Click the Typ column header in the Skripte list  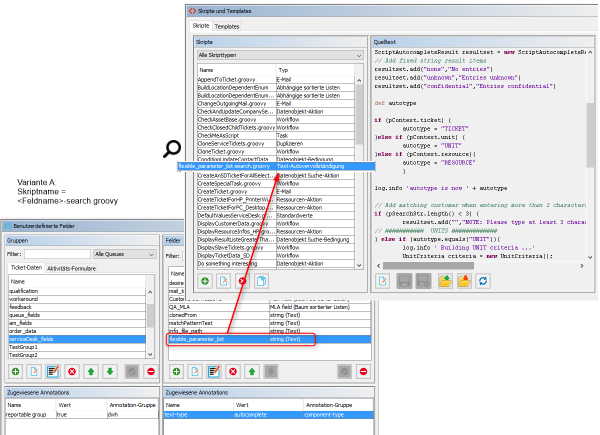pos(315,70)
